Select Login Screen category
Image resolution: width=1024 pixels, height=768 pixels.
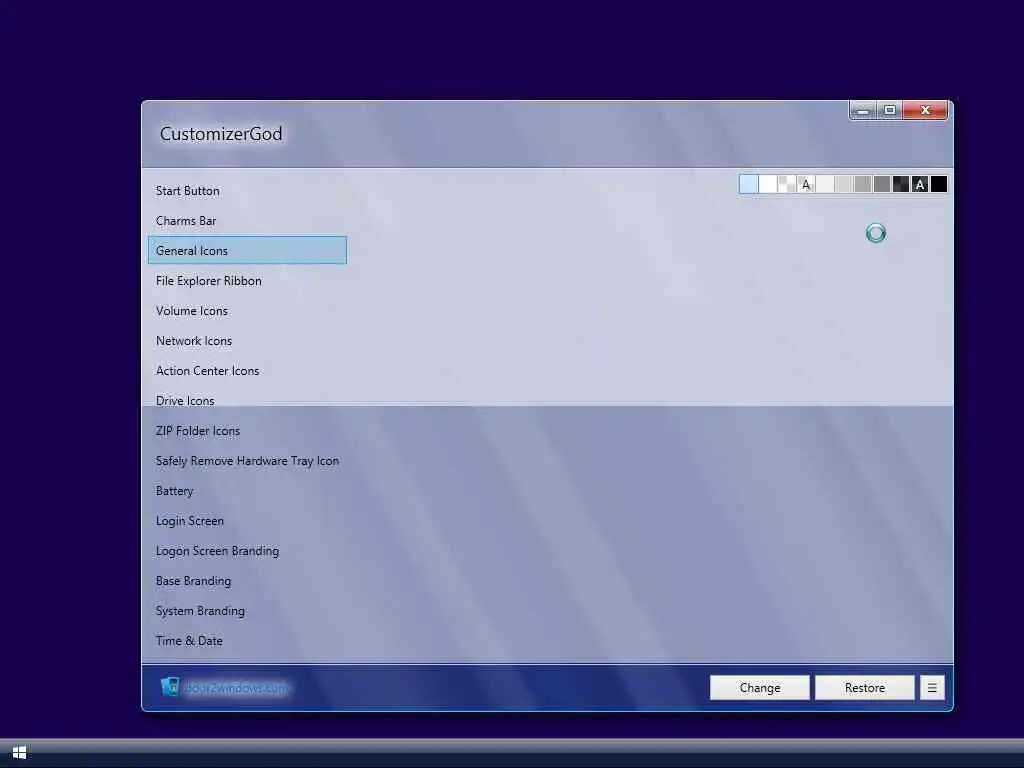pyautogui.click(x=248, y=521)
